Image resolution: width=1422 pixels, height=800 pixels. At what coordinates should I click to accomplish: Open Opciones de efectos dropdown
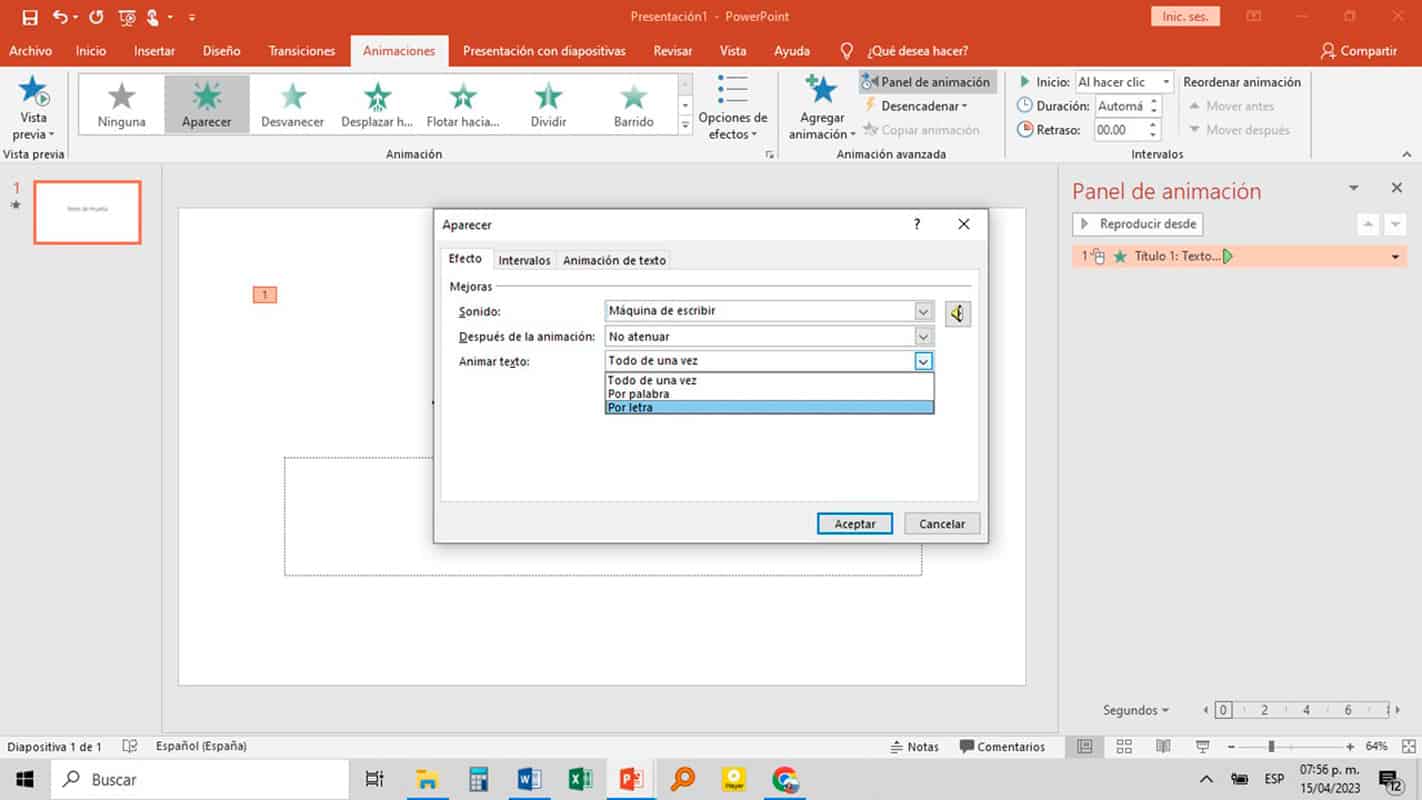(x=733, y=108)
